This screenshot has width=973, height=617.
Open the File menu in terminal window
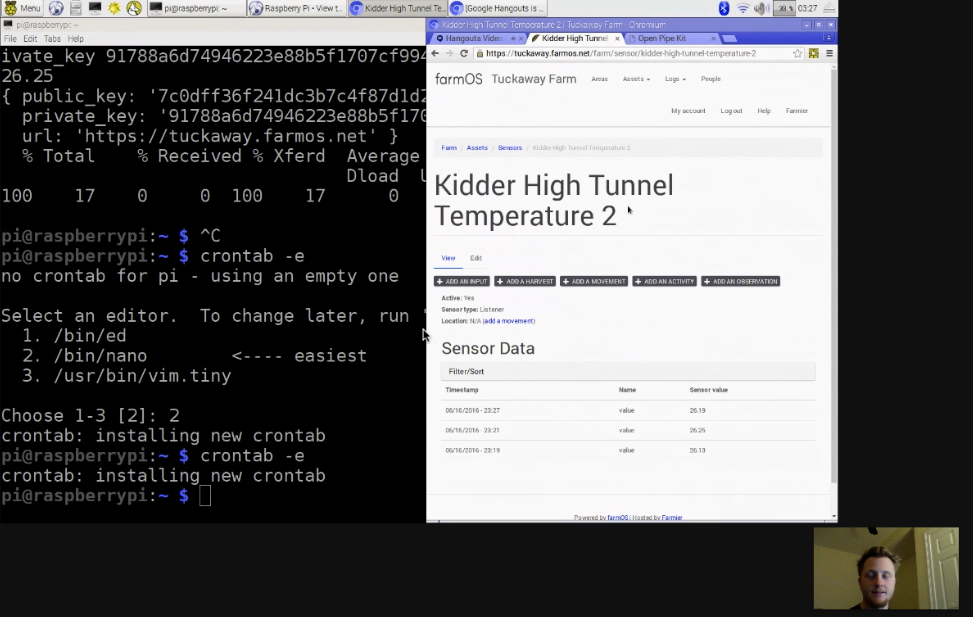point(11,38)
